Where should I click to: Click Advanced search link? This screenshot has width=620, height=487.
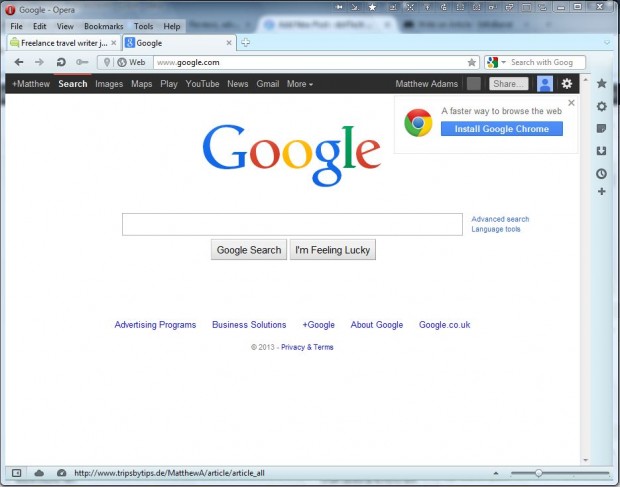click(x=500, y=219)
